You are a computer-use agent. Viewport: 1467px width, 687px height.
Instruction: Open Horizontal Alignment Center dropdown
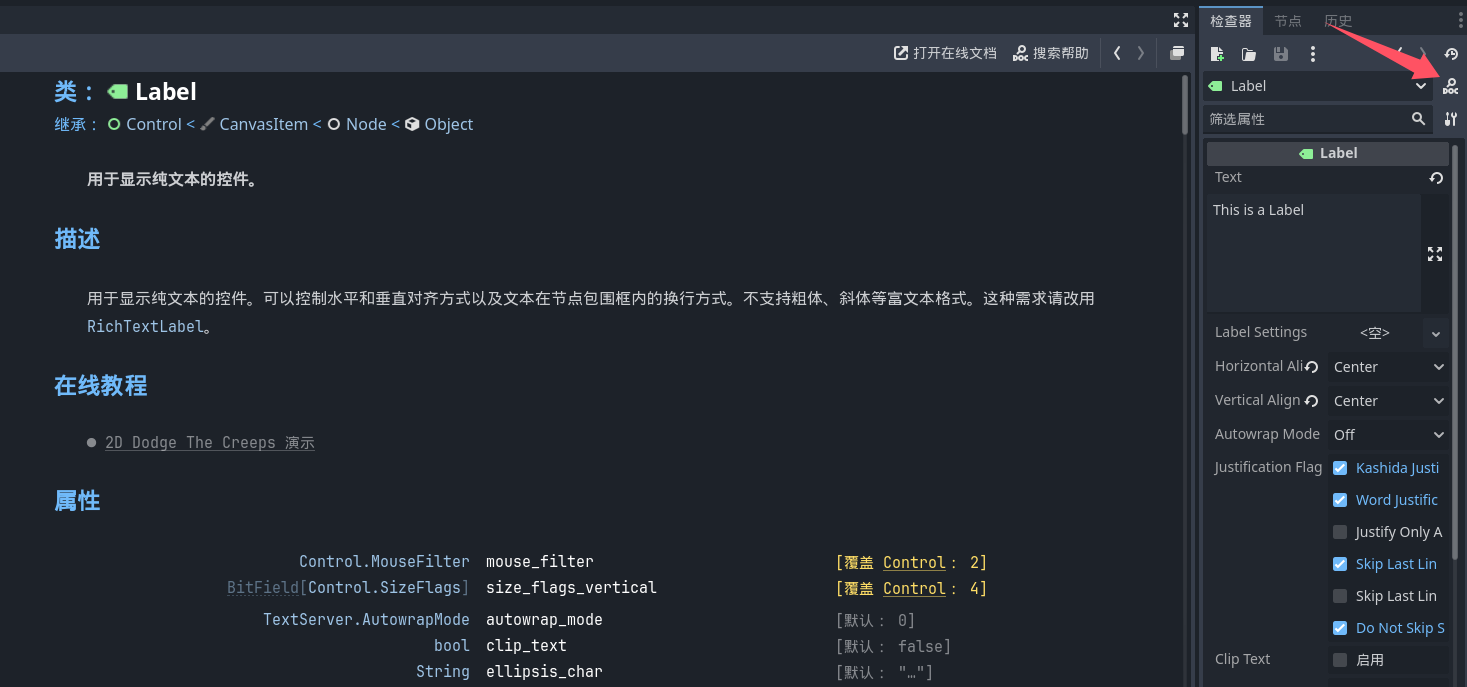click(x=1388, y=367)
